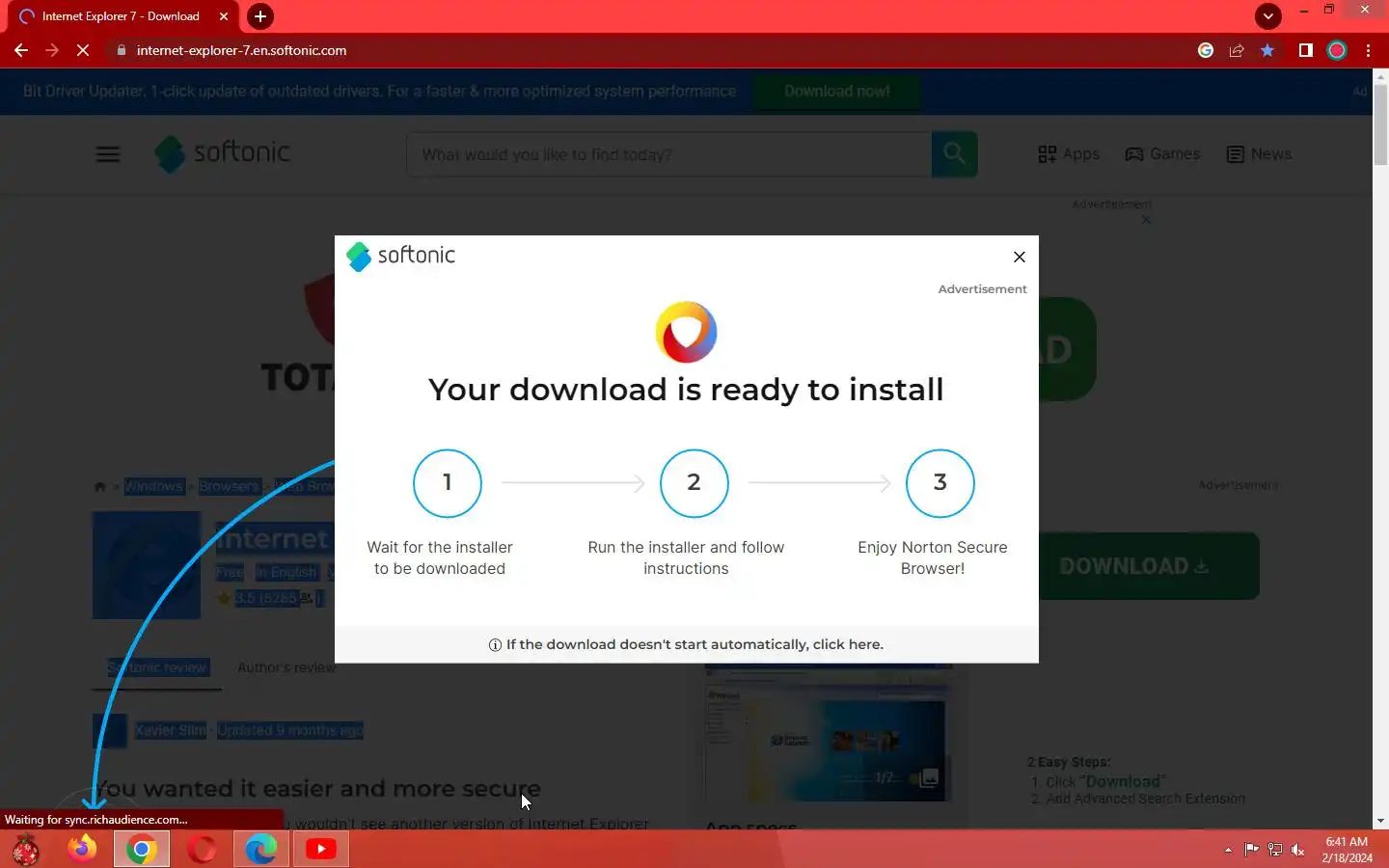Click the Start button ornament icon
This screenshot has height=868, width=1389.
click(25, 850)
